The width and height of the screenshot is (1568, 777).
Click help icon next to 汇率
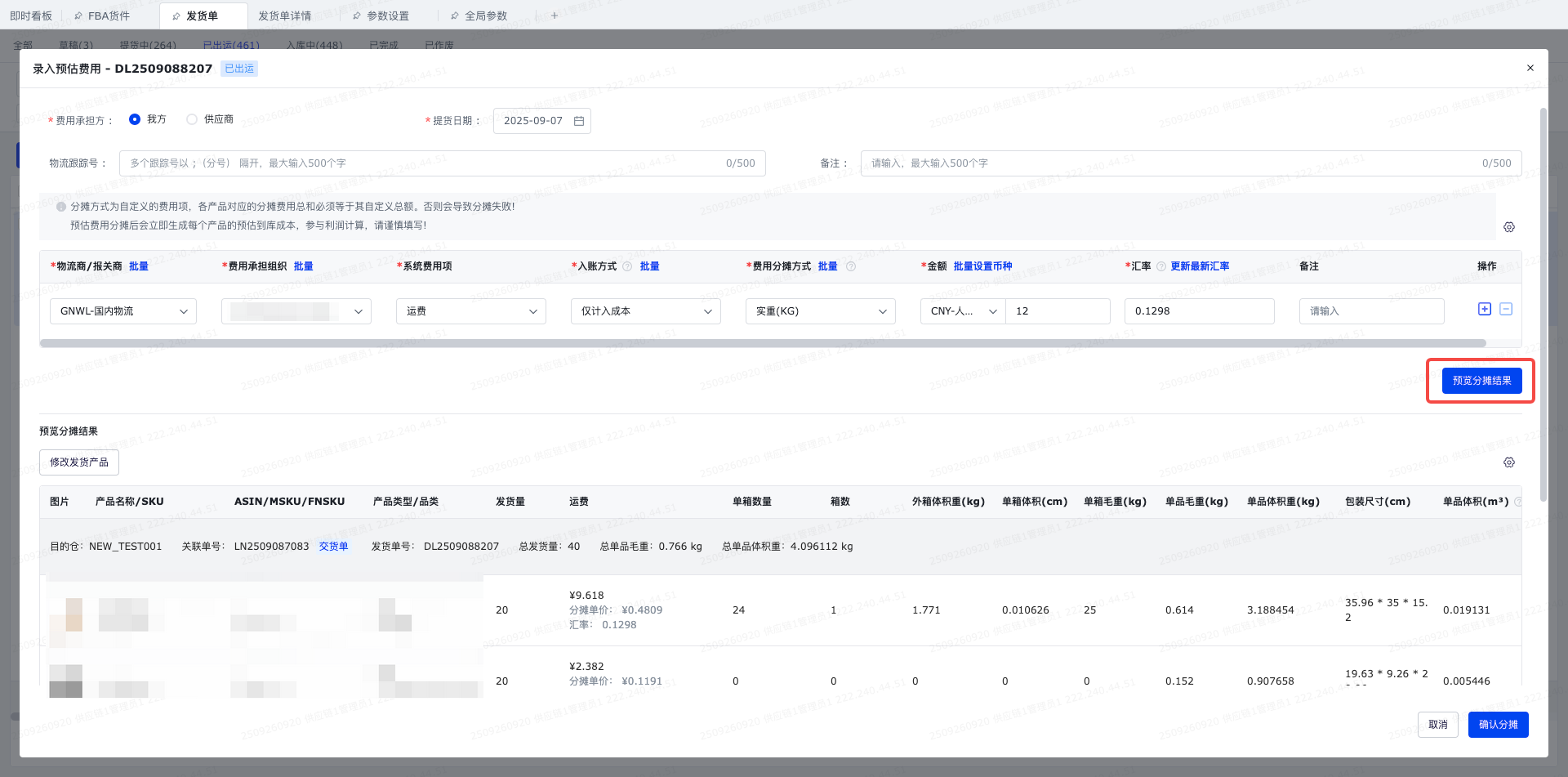point(1160,266)
